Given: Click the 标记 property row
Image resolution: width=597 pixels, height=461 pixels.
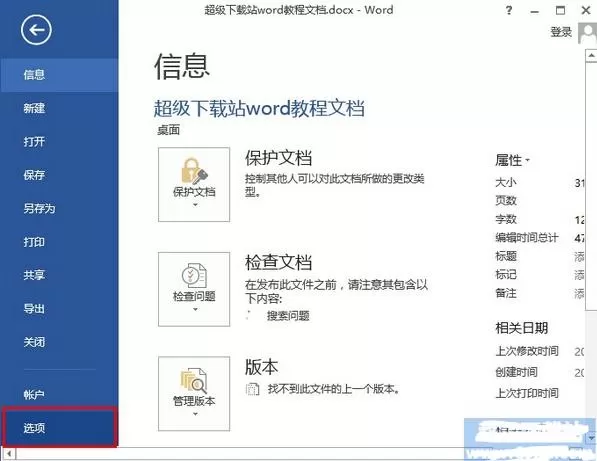Looking at the screenshot, I should click(x=506, y=274).
